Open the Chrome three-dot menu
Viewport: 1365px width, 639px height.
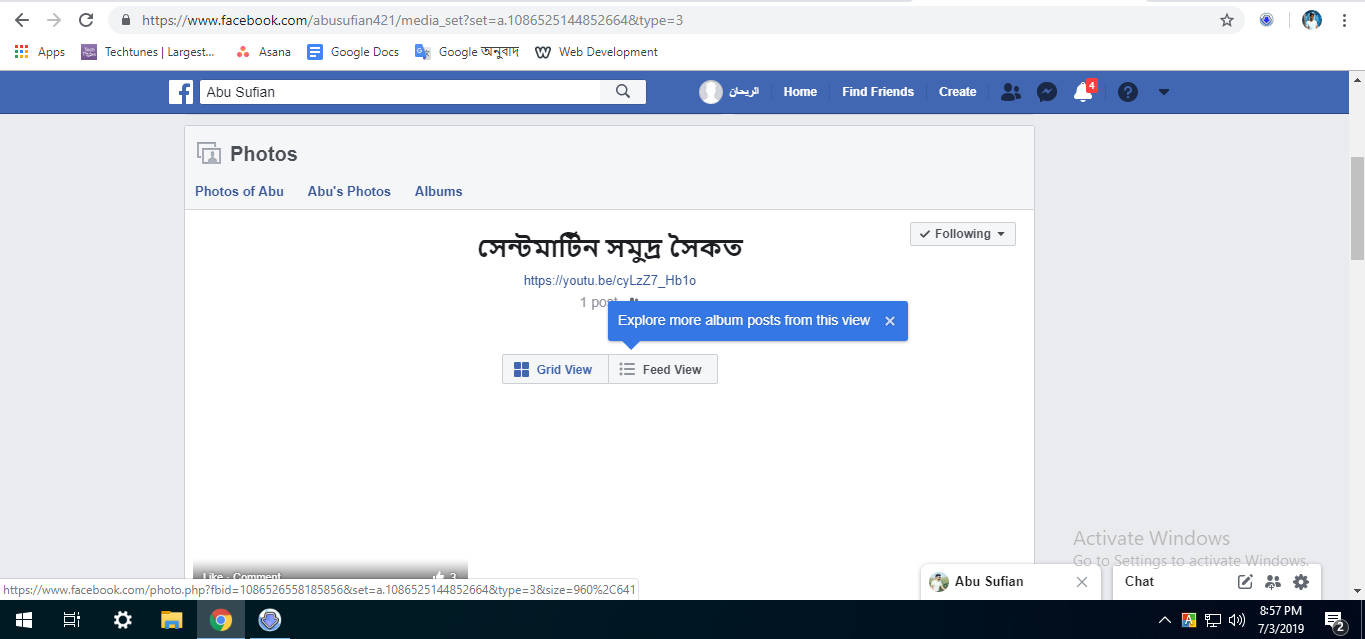pyautogui.click(x=1343, y=20)
